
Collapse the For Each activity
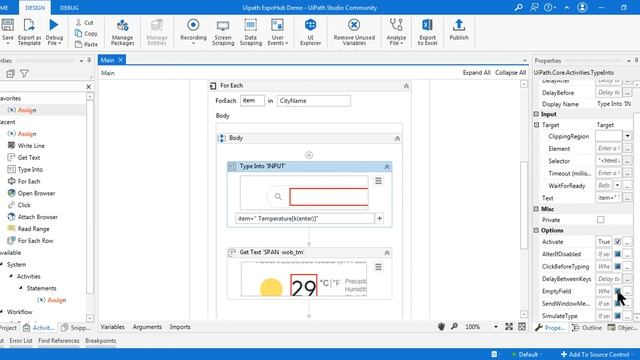[406, 86]
